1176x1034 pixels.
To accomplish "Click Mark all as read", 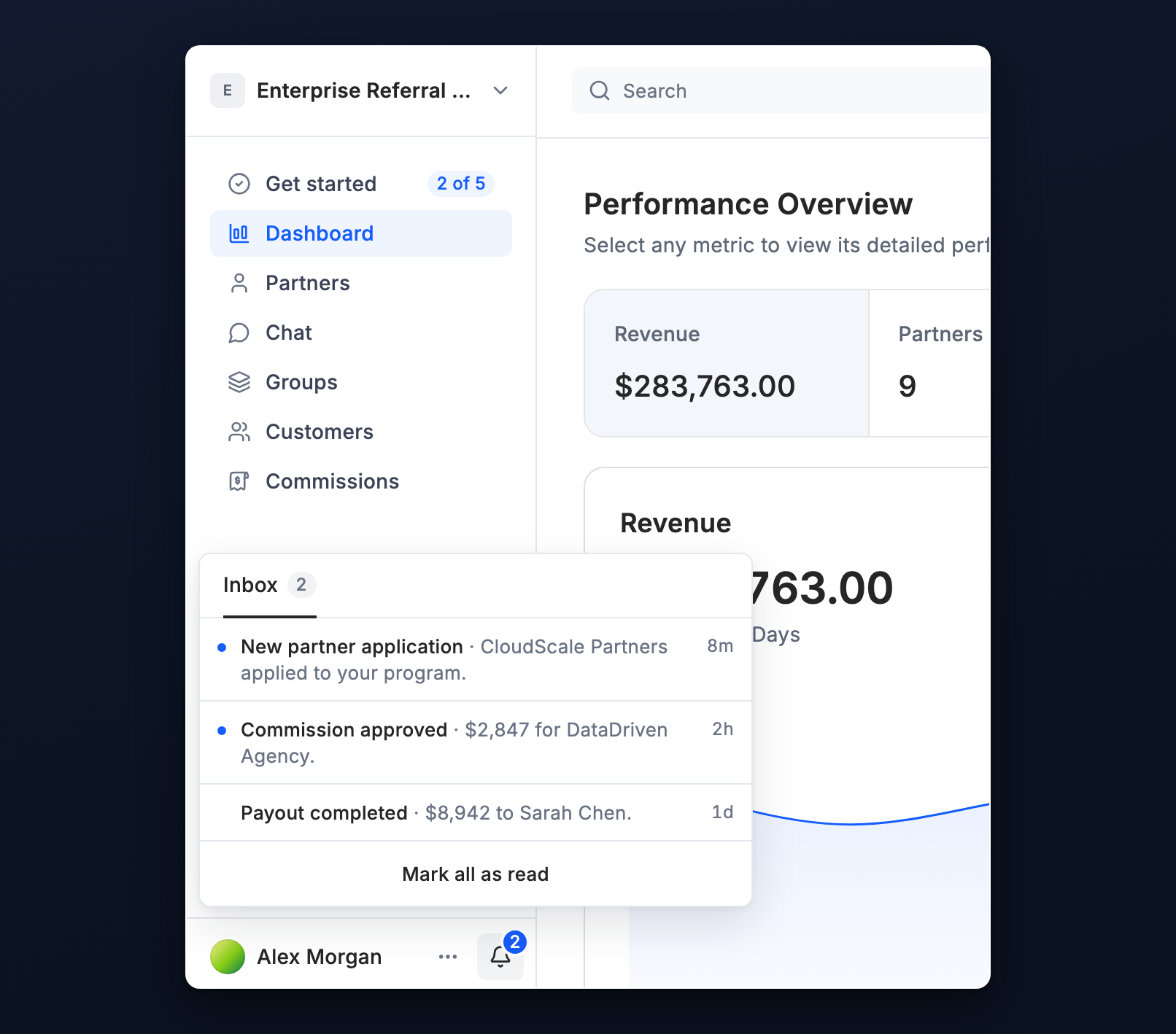I will pyautogui.click(x=476, y=874).
